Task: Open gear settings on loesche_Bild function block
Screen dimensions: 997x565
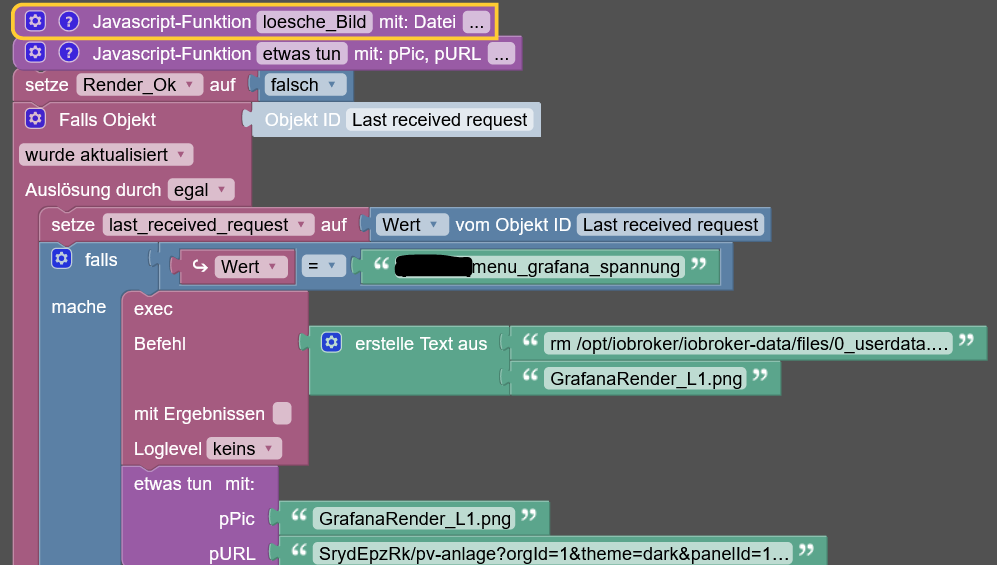Action: 35,21
